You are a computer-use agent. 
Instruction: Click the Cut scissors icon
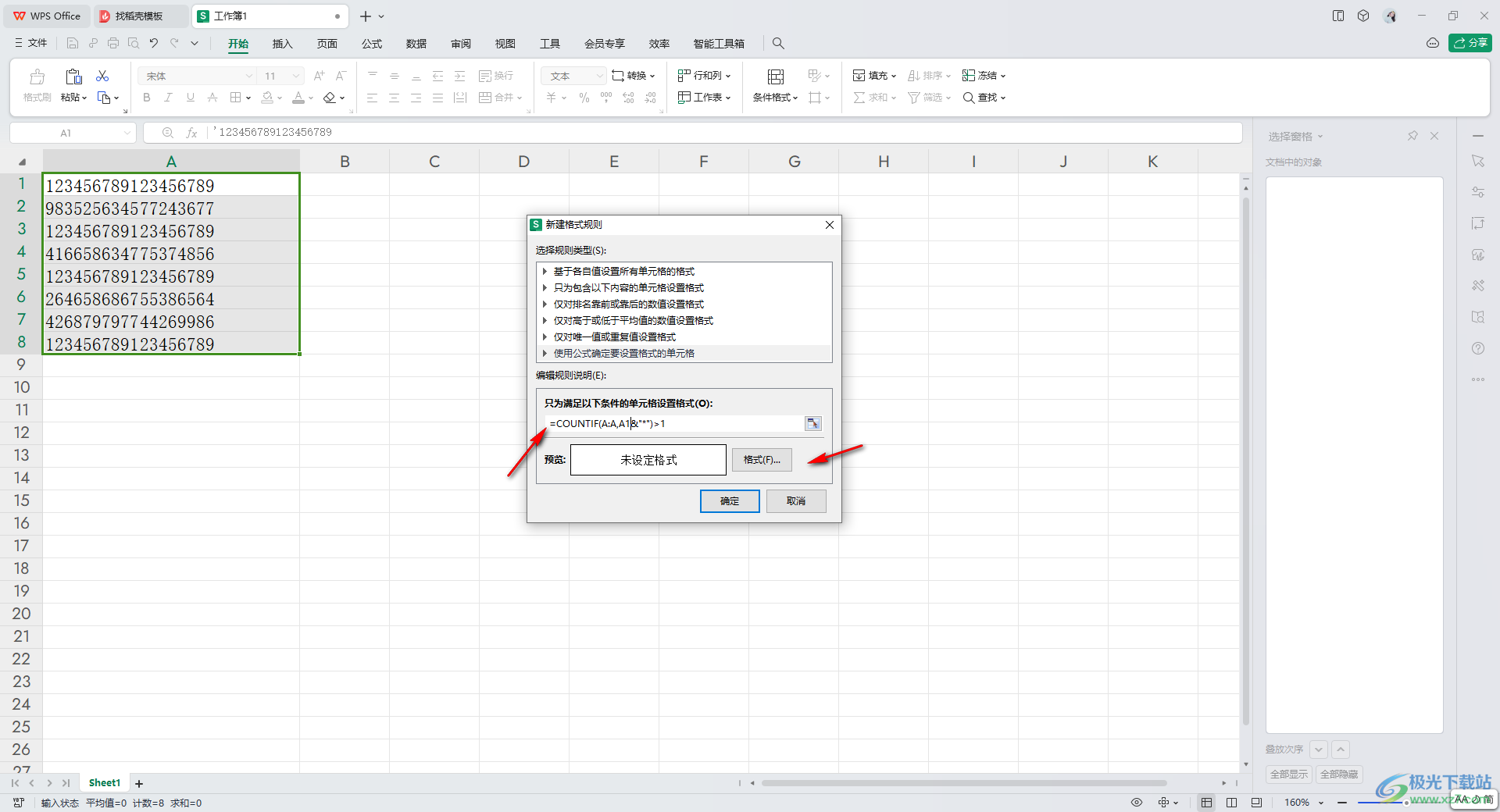pos(102,76)
